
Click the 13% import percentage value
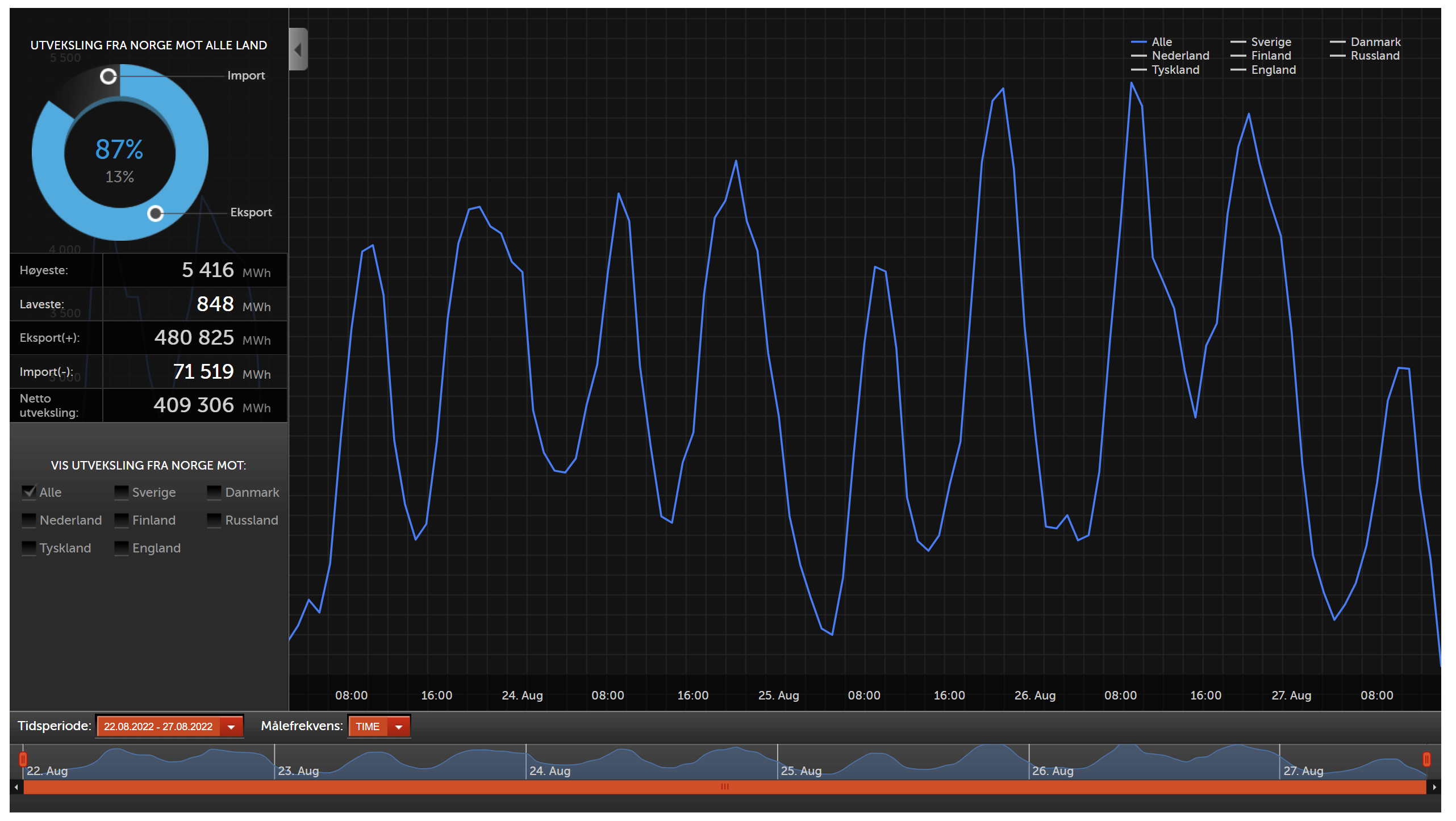tap(119, 177)
